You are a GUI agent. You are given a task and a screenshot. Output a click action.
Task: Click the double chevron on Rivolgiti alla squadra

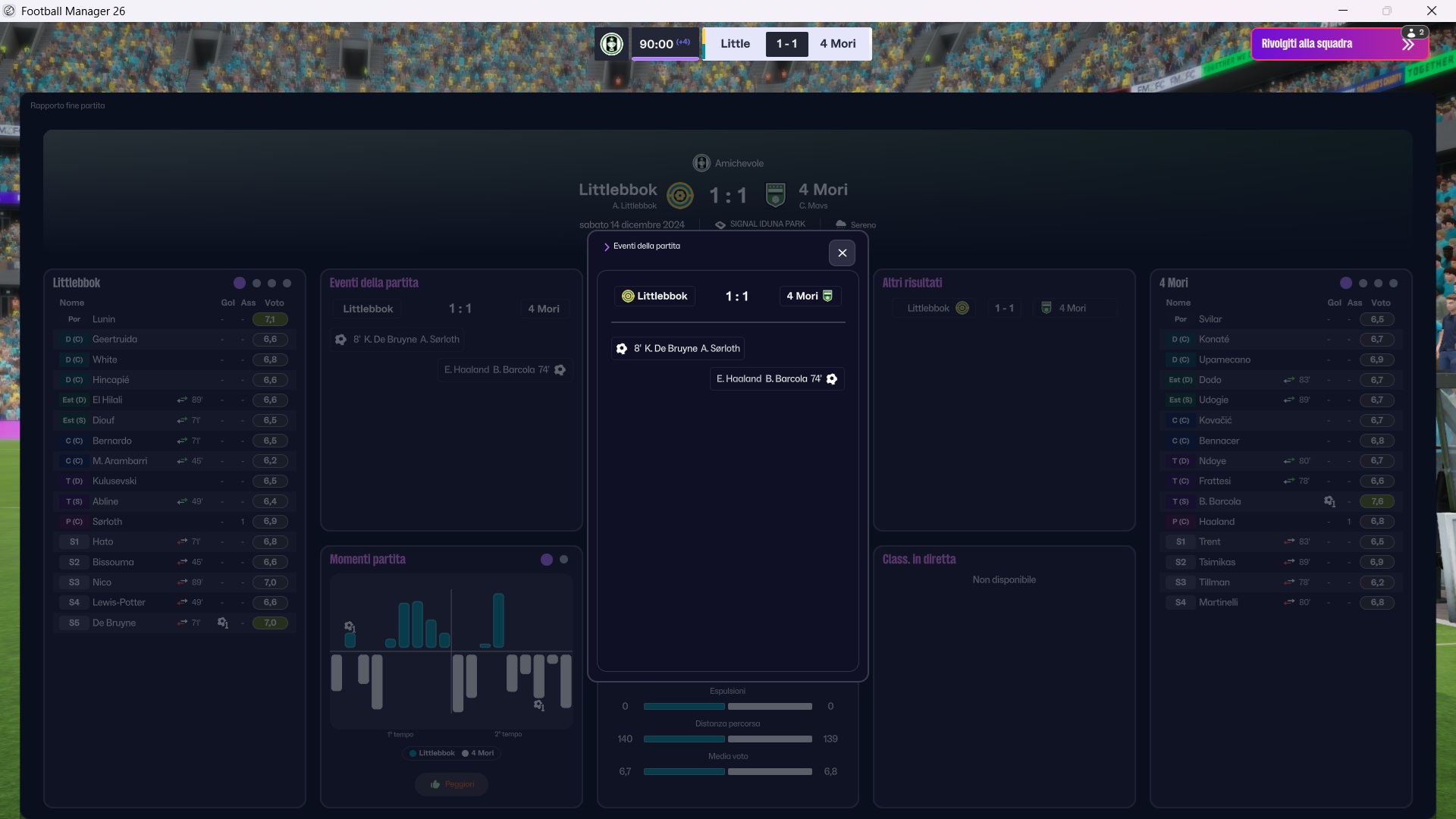click(x=1408, y=45)
